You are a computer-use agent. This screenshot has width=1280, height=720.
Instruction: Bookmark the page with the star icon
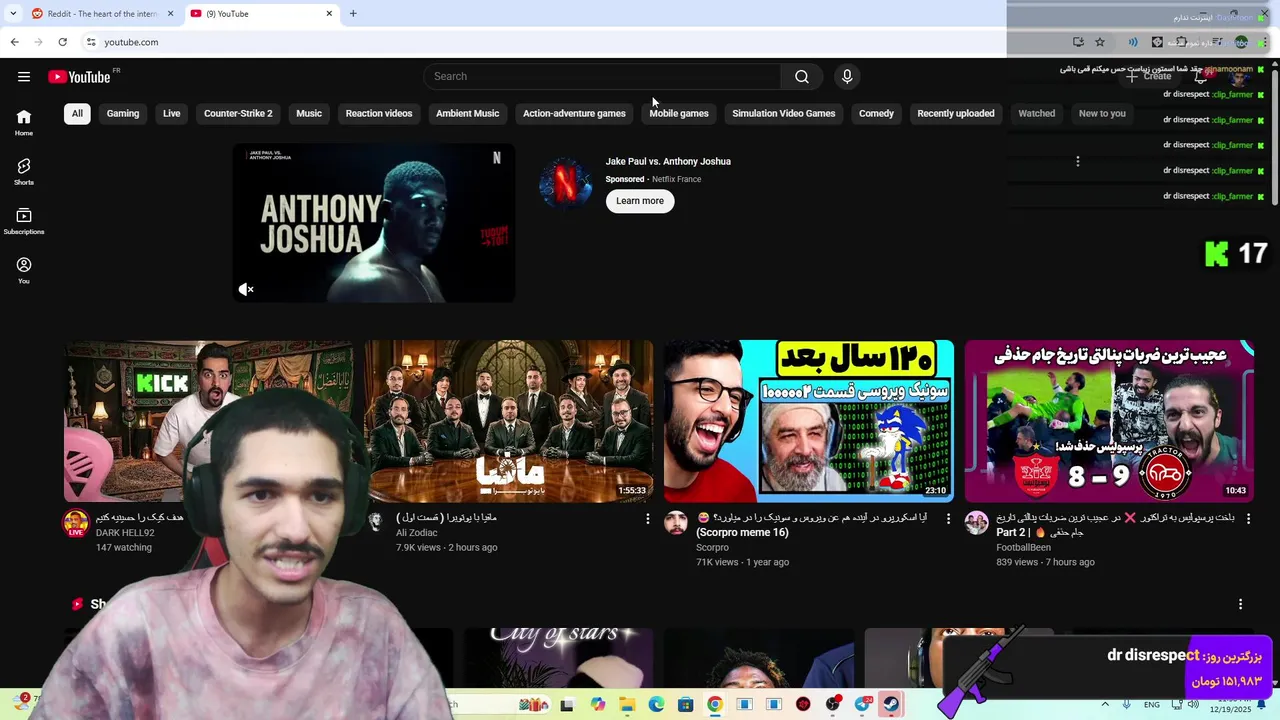(x=1100, y=42)
